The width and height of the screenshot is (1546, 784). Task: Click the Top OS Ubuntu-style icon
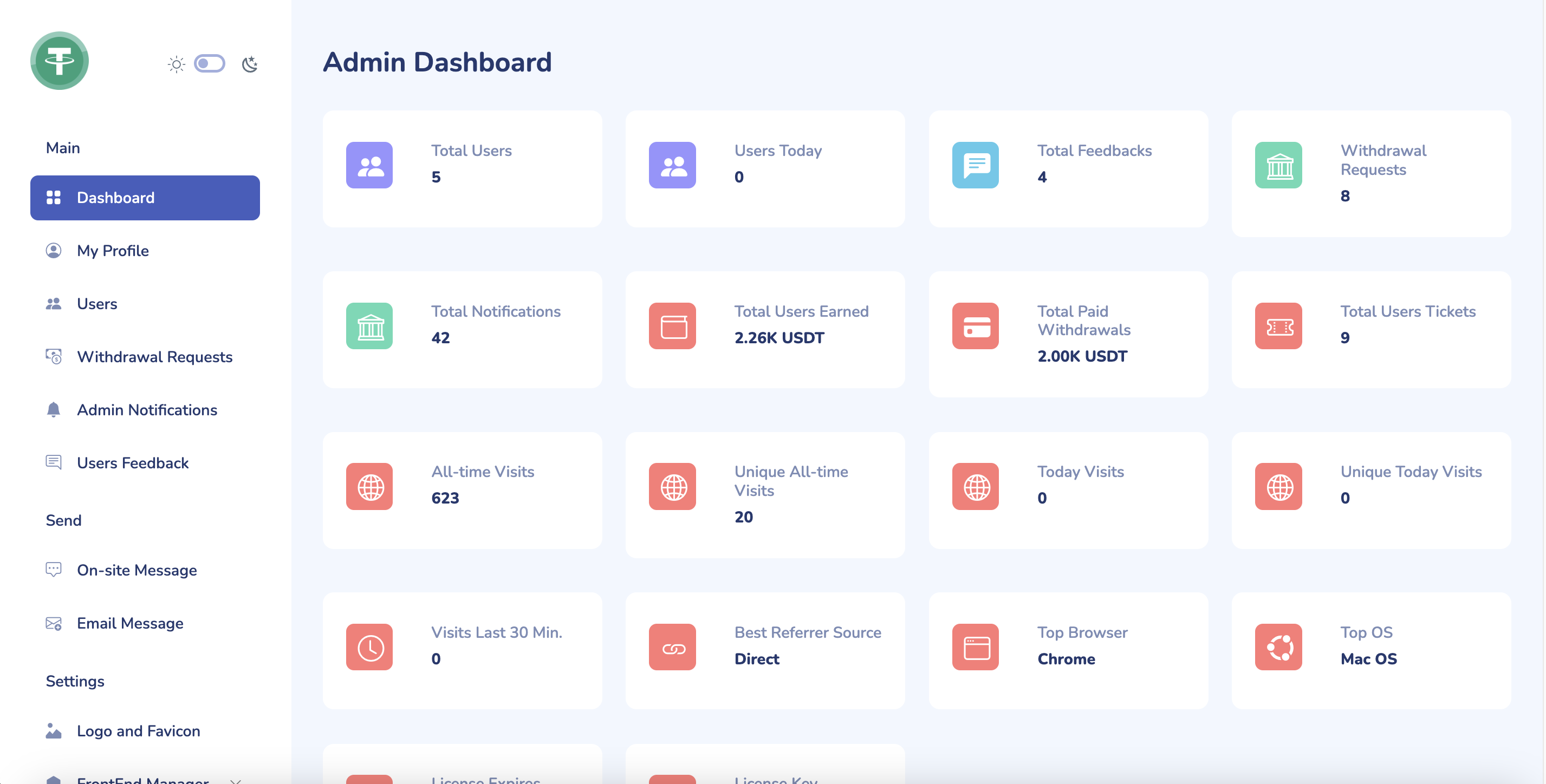[x=1278, y=647]
